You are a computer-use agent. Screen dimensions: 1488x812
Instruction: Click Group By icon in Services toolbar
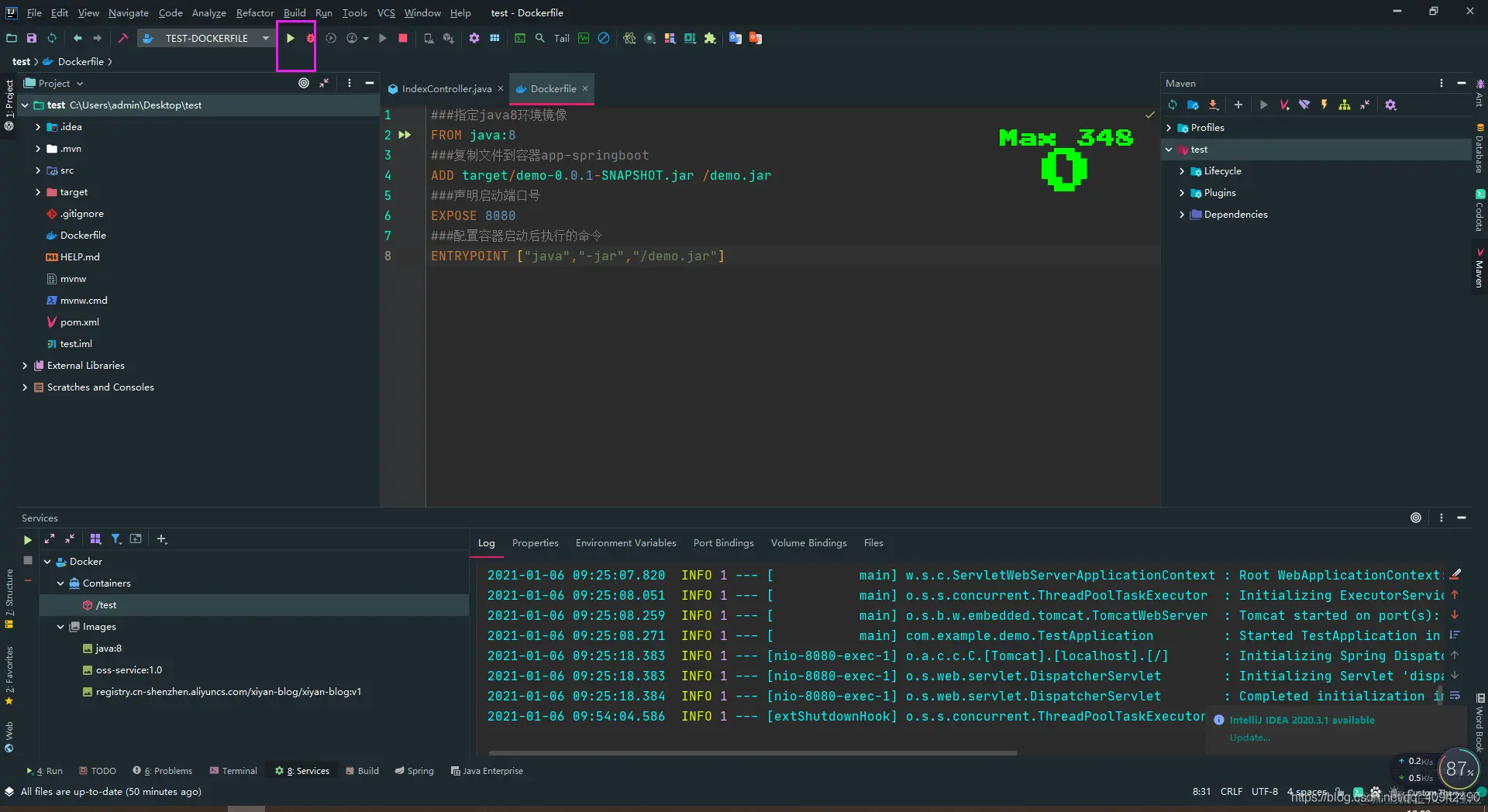pos(95,539)
